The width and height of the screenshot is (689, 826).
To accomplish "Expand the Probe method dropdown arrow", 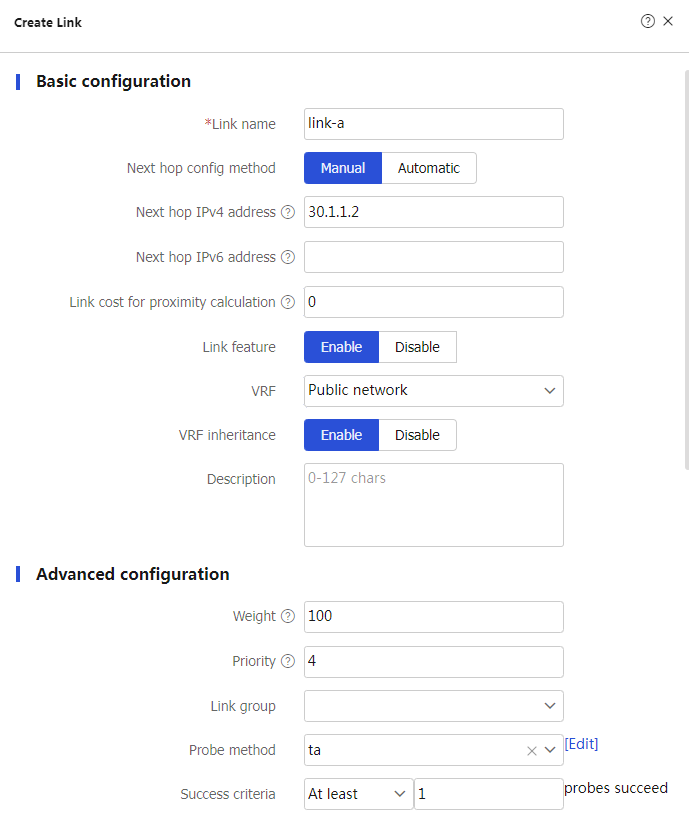I will pyautogui.click(x=550, y=750).
